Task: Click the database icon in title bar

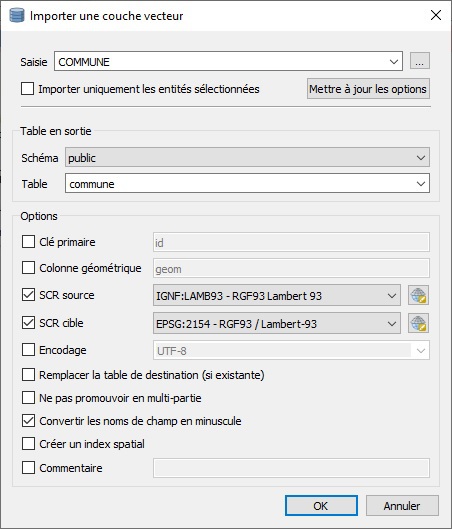Action: coord(17,16)
